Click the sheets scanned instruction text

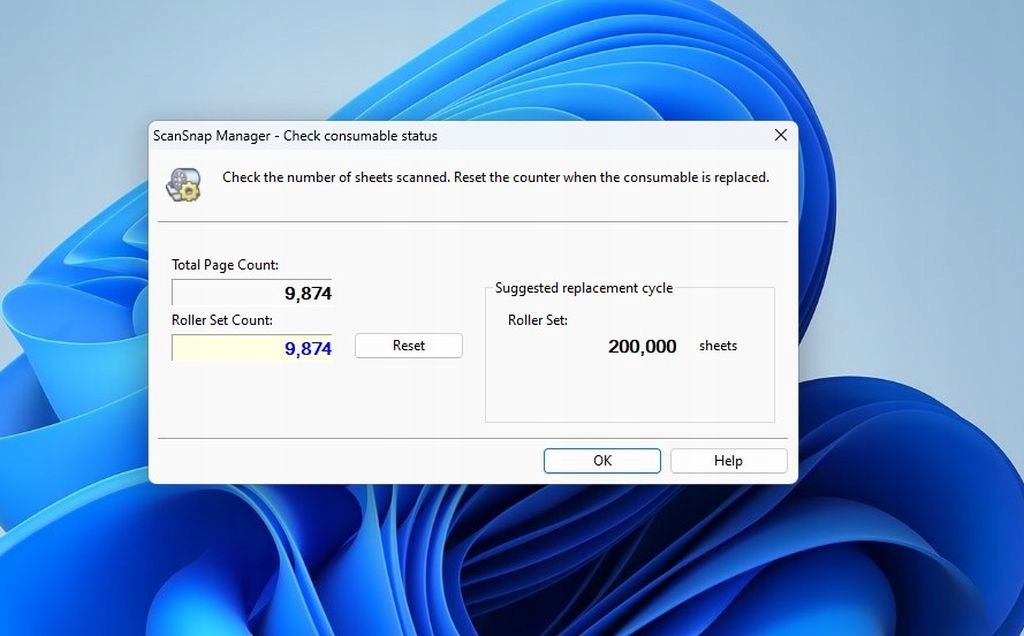495,178
